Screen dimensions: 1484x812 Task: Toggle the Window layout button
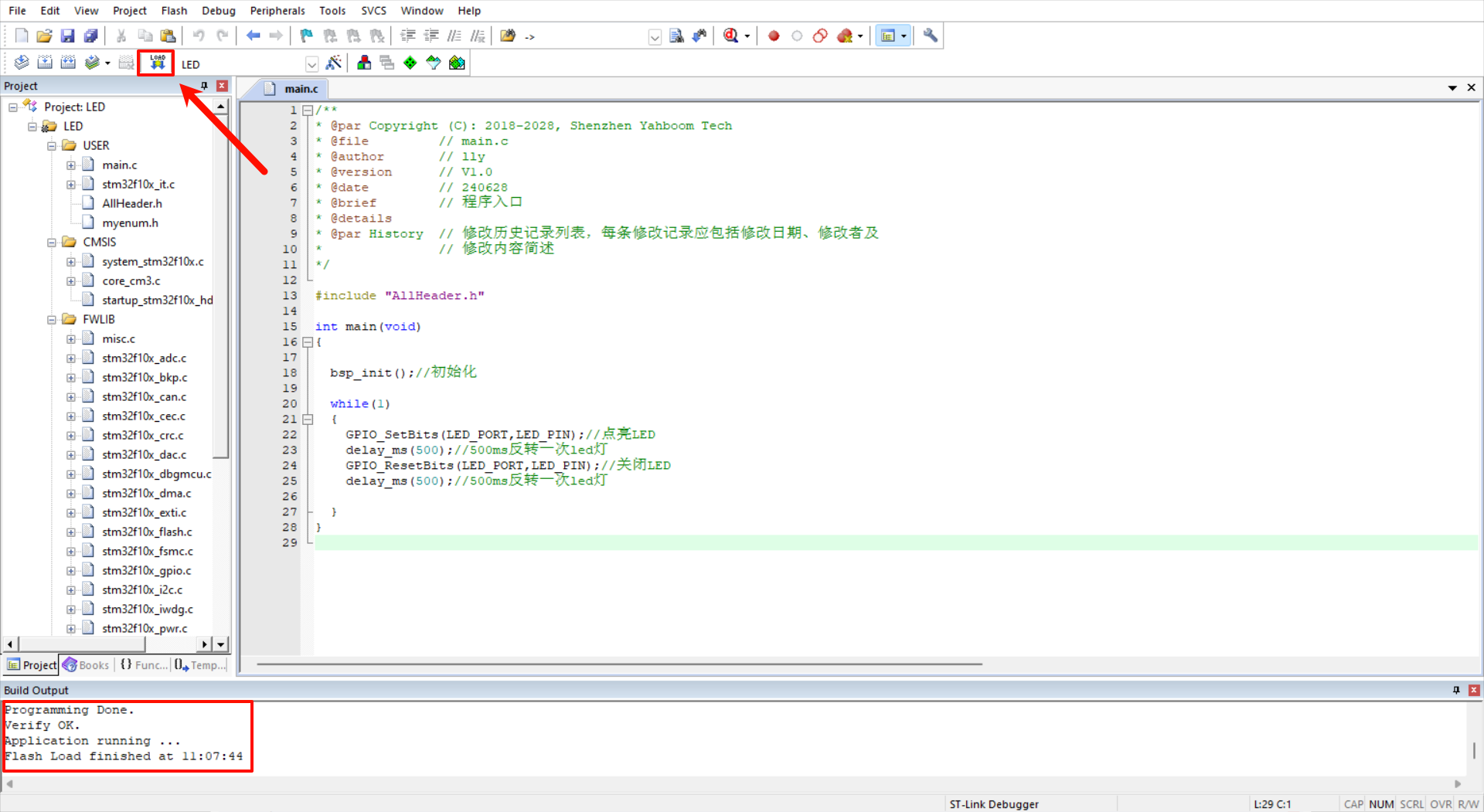pyautogui.click(x=888, y=36)
